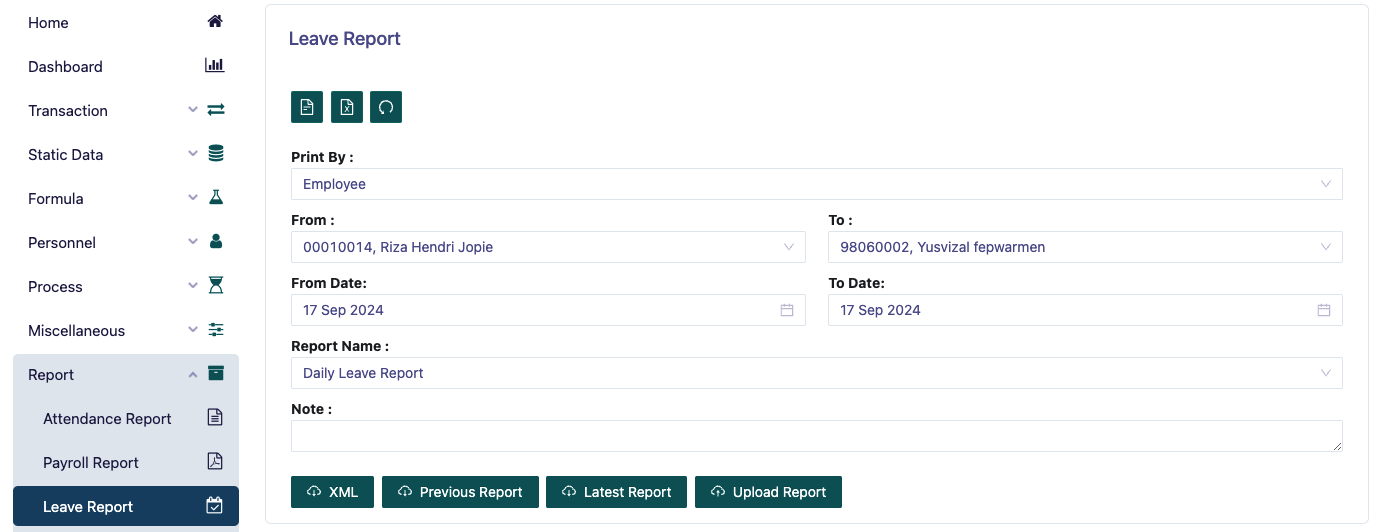Click the PDF icon beside Payroll Report

pos(215,462)
